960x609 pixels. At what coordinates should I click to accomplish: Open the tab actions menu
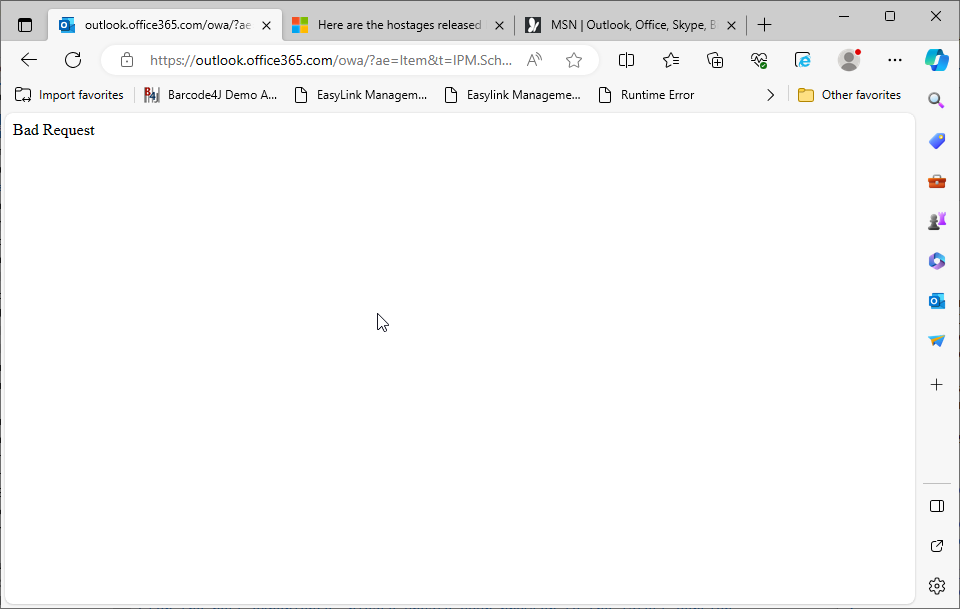(x=25, y=24)
